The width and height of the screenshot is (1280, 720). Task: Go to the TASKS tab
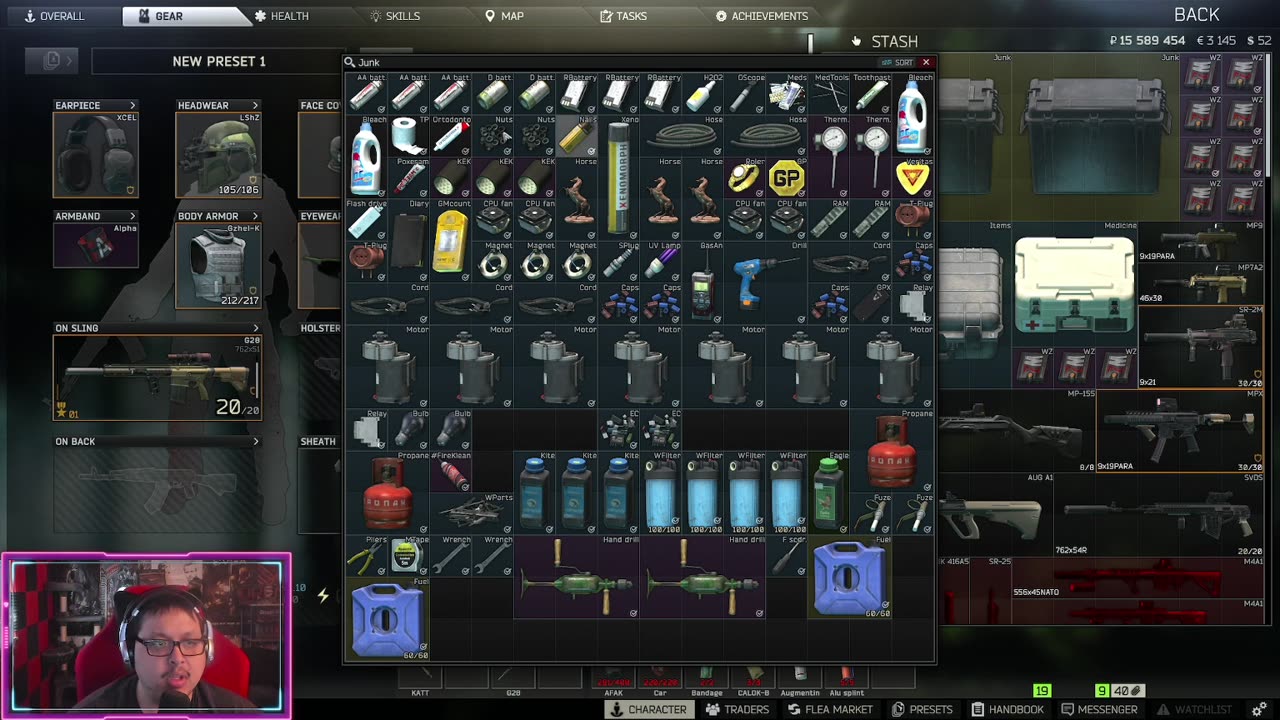tap(623, 16)
